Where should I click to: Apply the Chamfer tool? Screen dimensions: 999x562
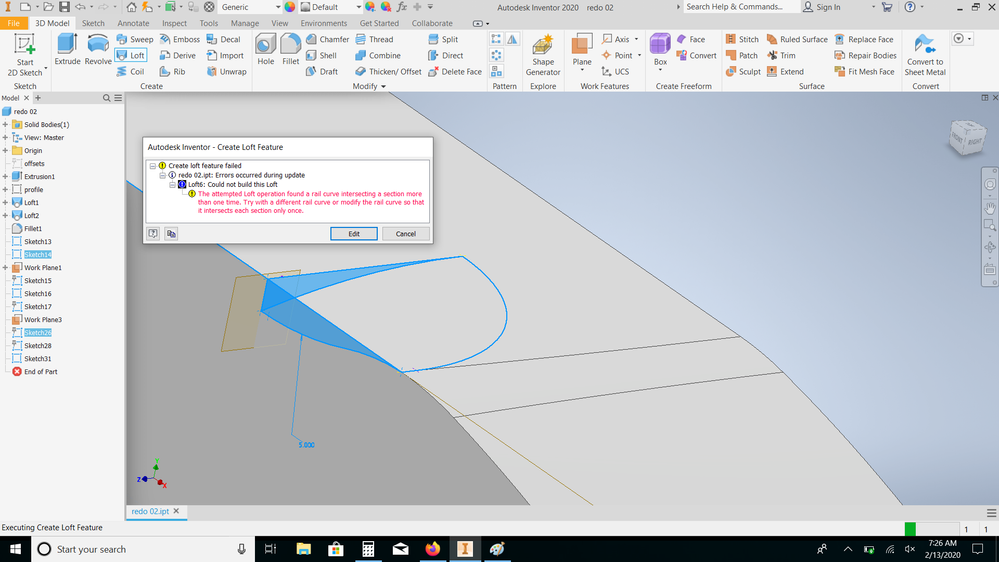(x=327, y=39)
